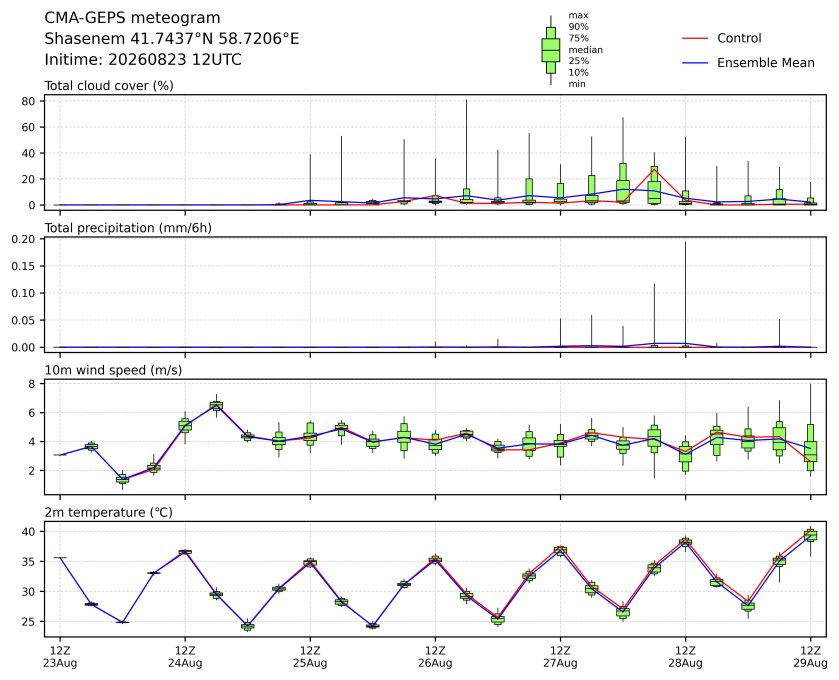Image resolution: width=839 pixels, height=680 pixels.
Task: Click the '6' tick on wind speed axis
Action: pyautogui.click(x=32, y=413)
